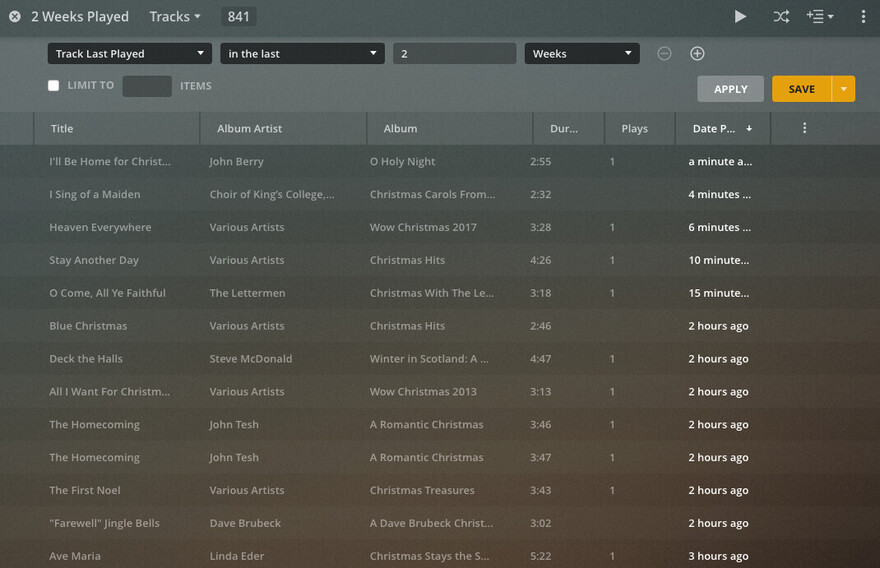Sort by the Album column header
The width and height of the screenshot is (880, 568).
coord(450,129)
